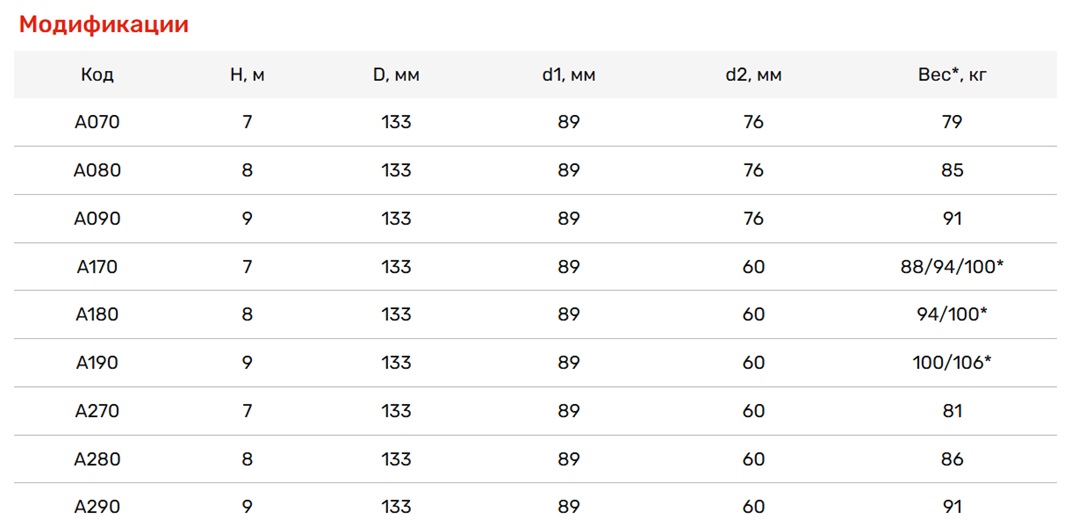Select the A090 code cell
This screenshot has width=1066, height=527.
coord(97,218)
